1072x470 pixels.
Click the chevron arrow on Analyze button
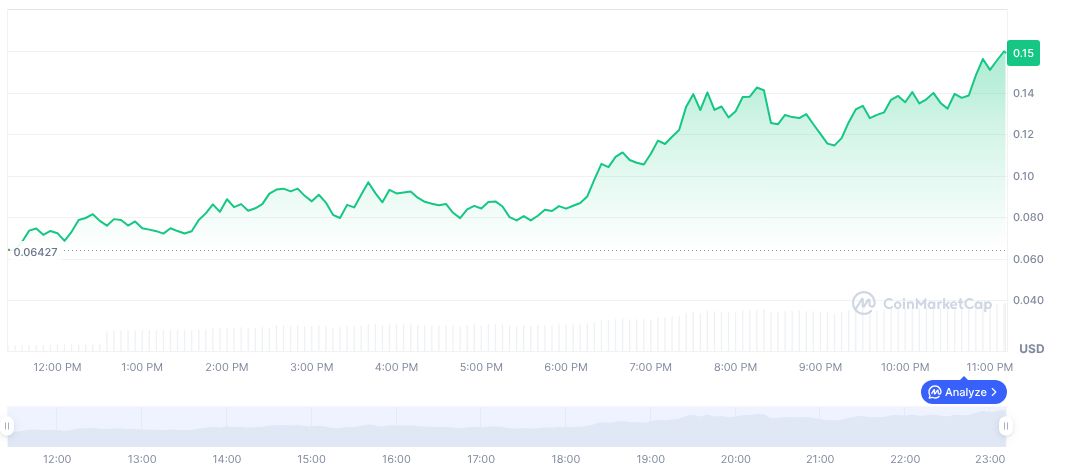[994, 392]
